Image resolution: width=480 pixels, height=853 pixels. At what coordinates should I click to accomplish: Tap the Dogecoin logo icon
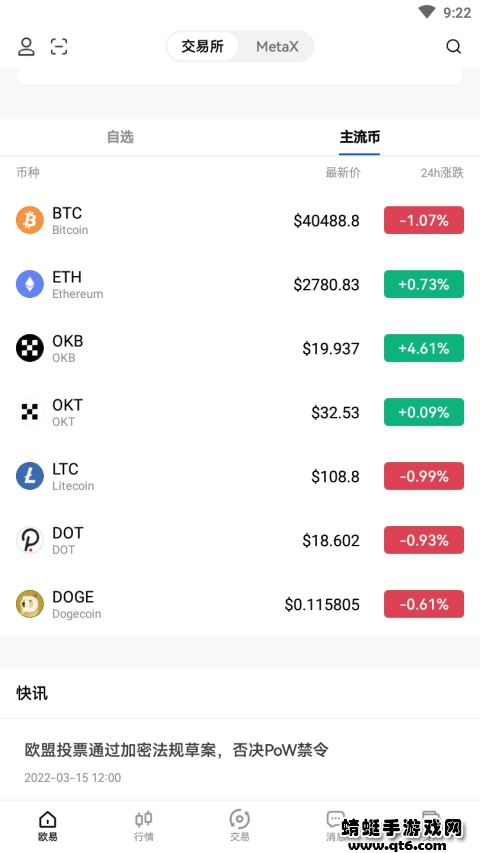pos(29,604)
